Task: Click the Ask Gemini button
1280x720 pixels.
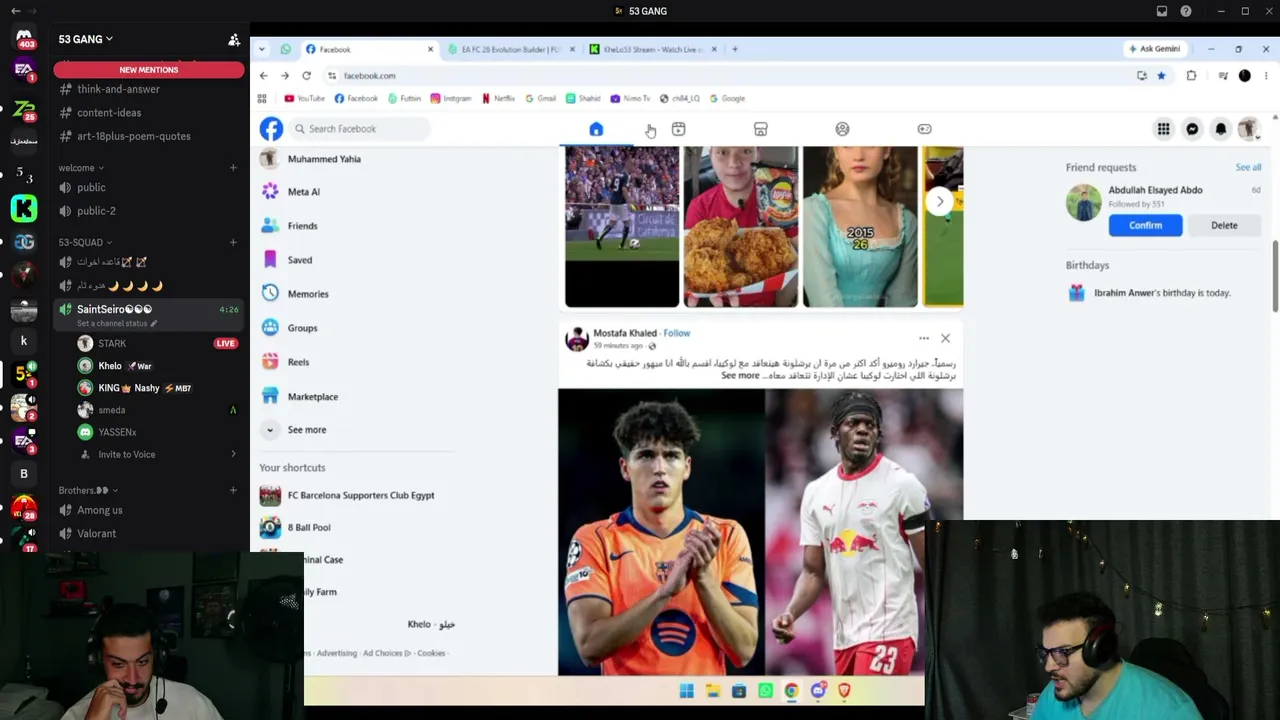Action: (x=1154, y=49)
